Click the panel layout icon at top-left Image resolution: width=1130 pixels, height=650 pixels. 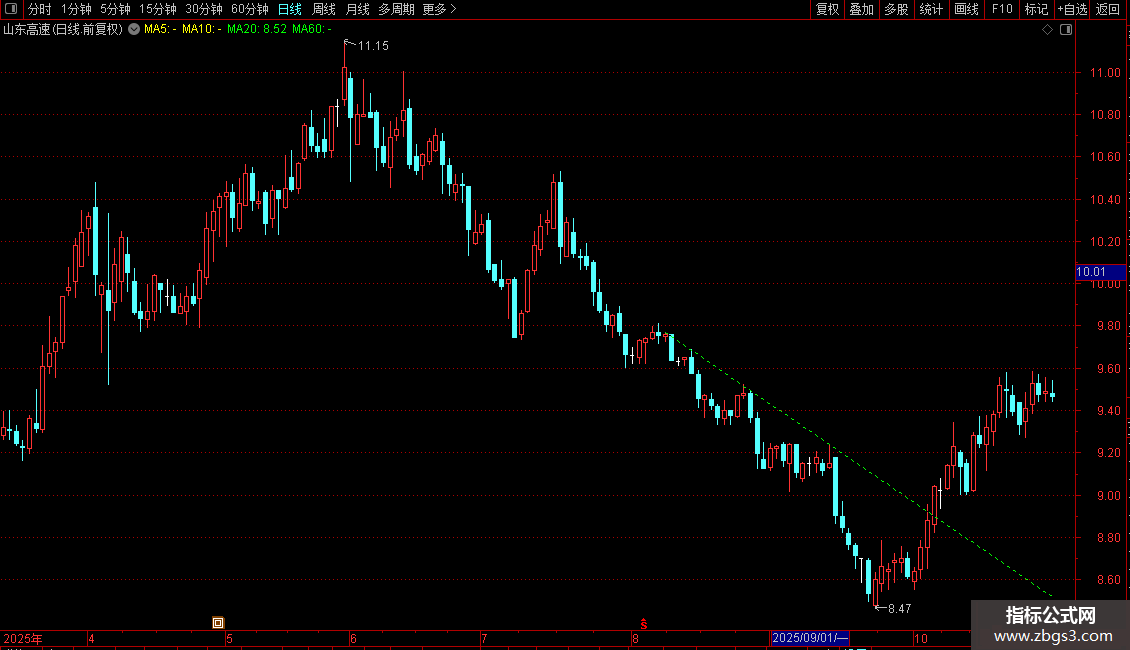[x=11, y=9]
